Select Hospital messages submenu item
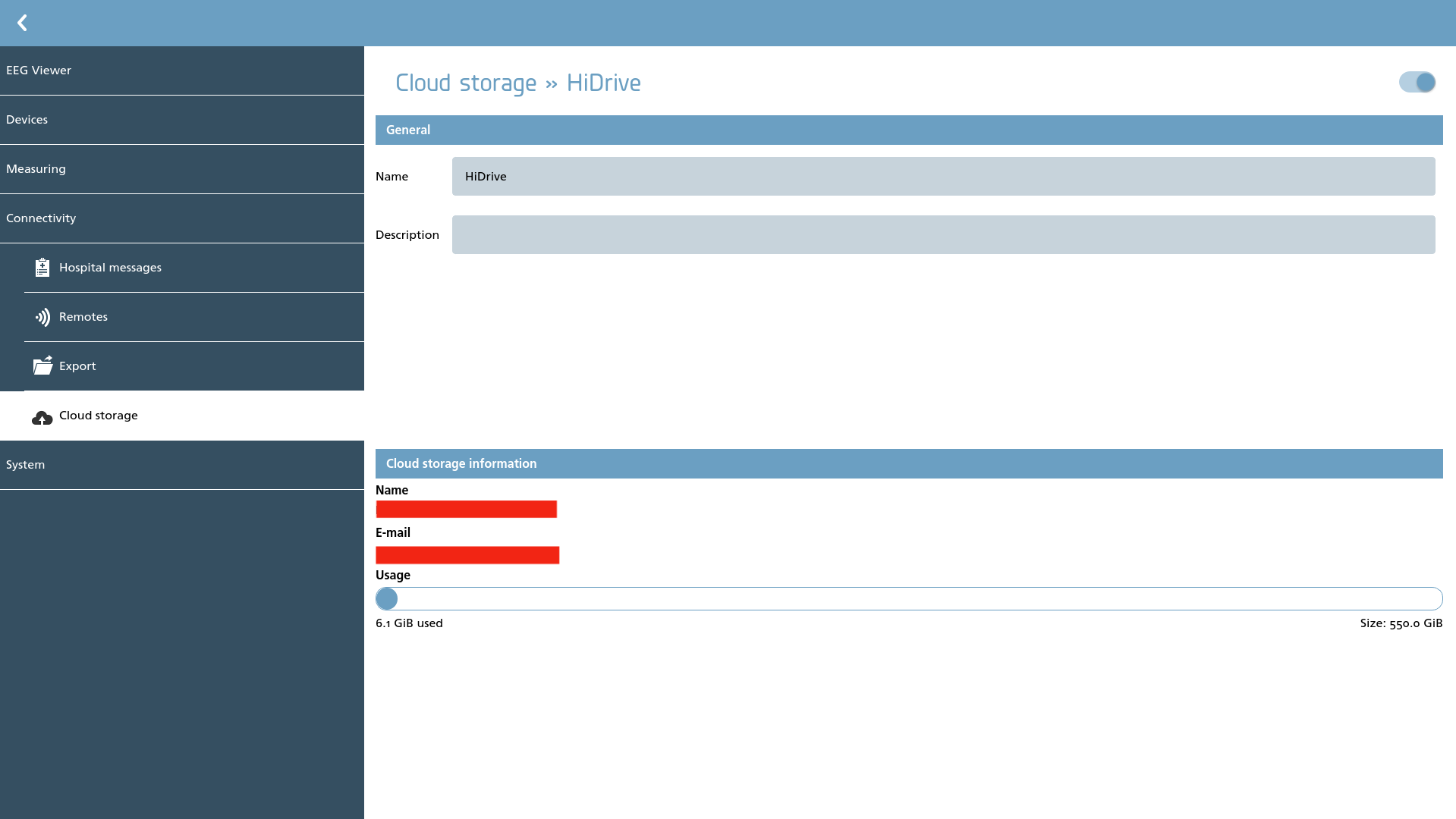 194,268
